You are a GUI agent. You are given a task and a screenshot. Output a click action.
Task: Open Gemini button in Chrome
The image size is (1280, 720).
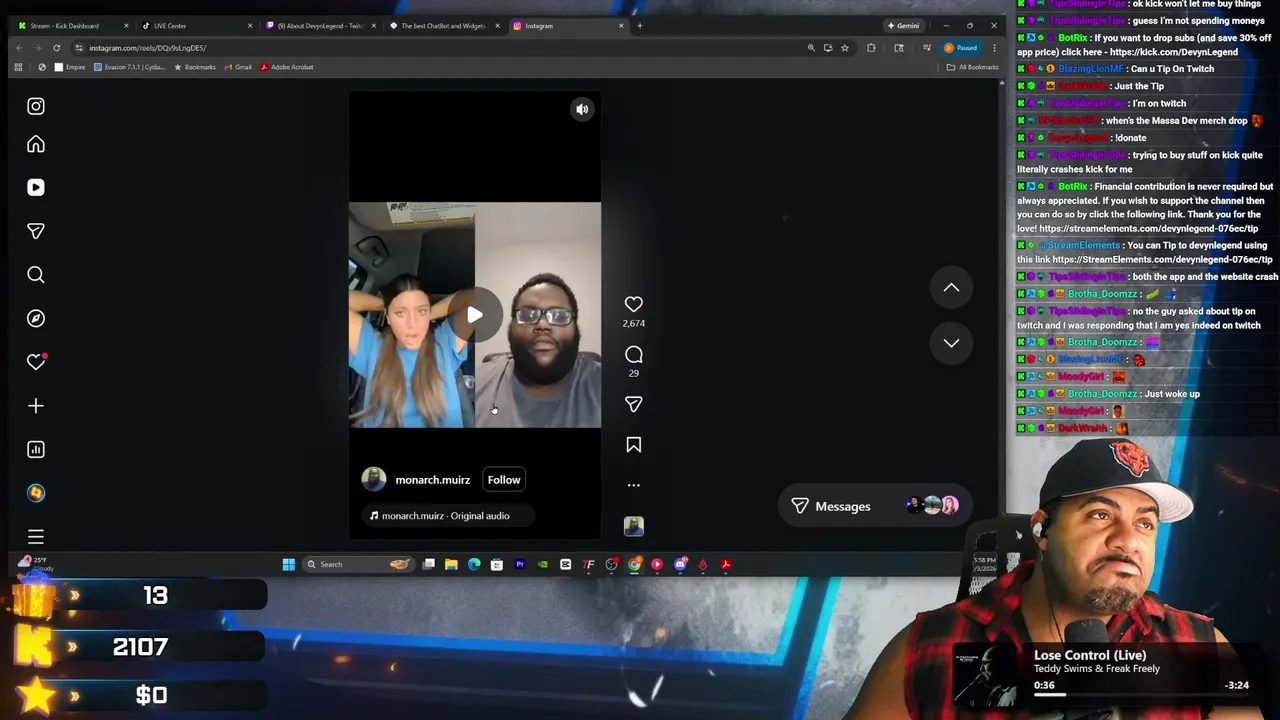(903, 26)
